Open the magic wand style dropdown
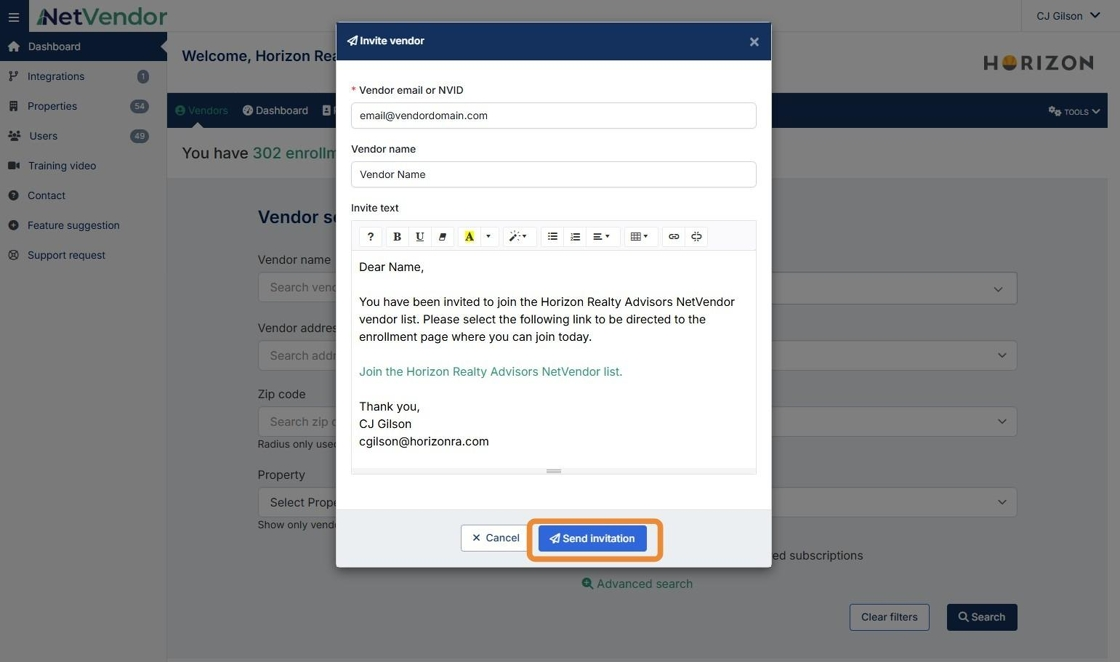Image resolution: width=1120 pixels, height=662 pixels. pyautogui.click(x=518, y=236)
